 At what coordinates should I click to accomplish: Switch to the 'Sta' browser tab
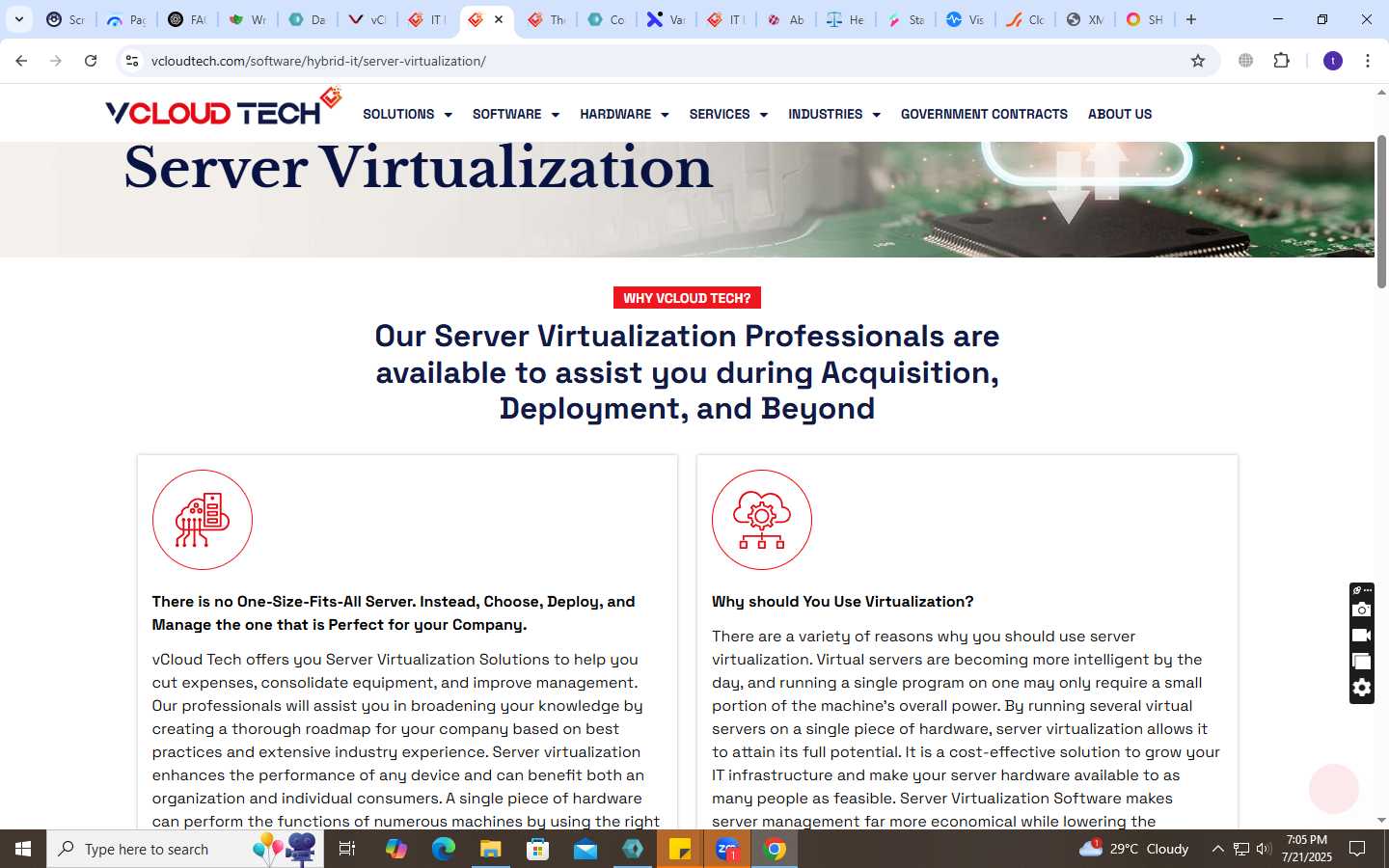tap(905, 19)
